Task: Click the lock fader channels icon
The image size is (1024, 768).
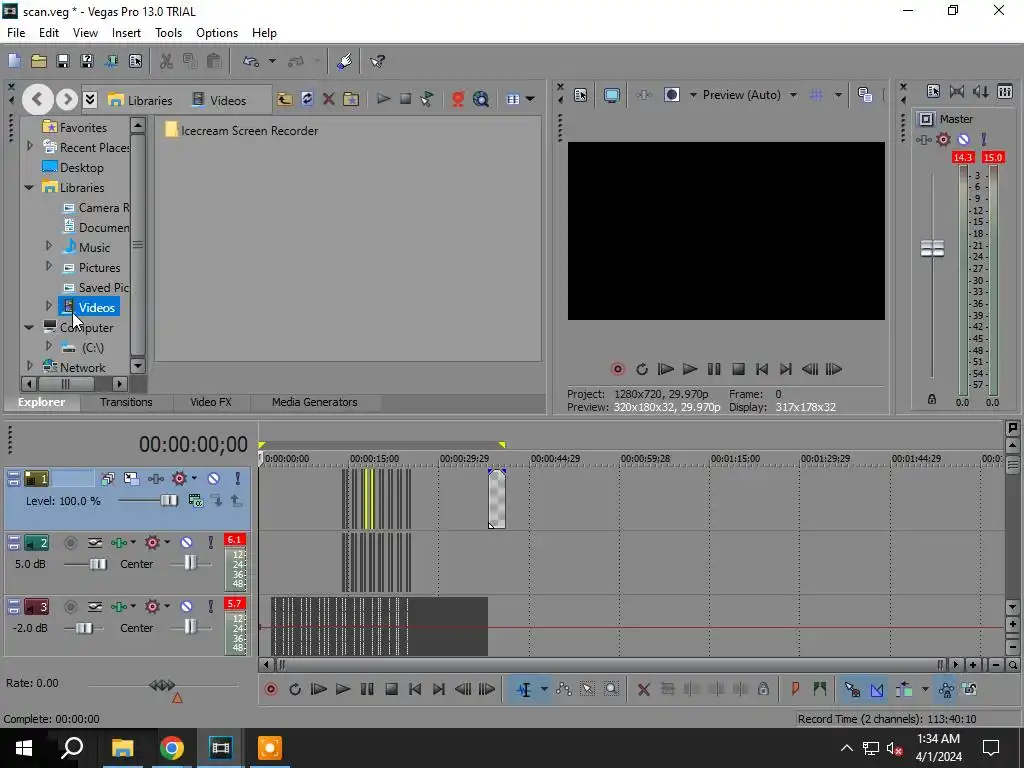Action: coord(932,399)
